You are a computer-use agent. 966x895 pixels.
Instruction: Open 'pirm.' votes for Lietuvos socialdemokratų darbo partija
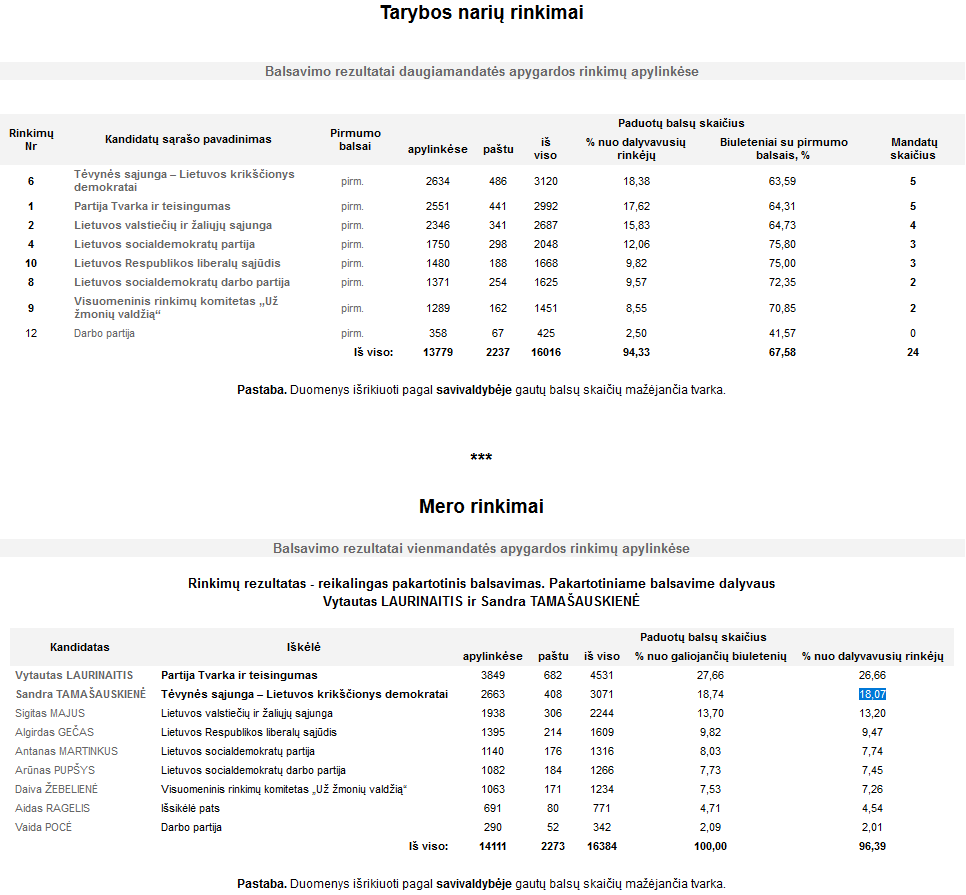(352, 282)
